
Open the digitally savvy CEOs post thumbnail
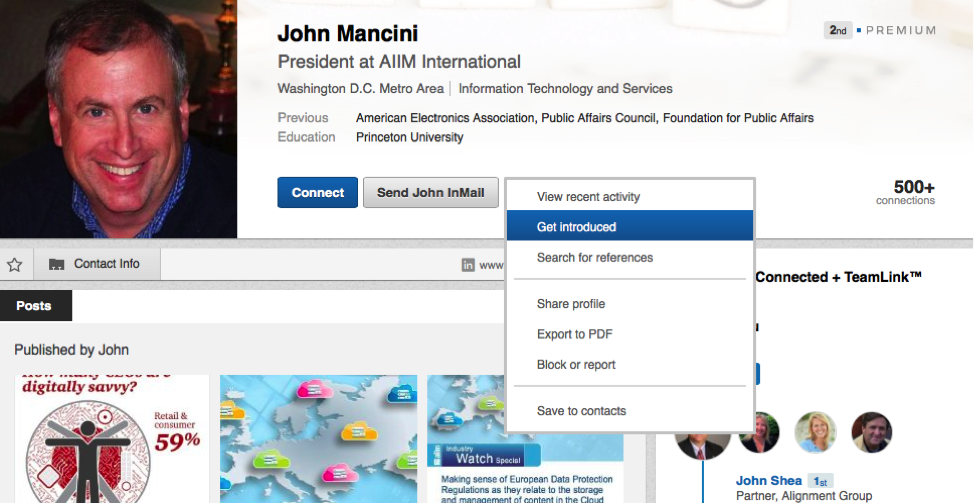point(112,439)
